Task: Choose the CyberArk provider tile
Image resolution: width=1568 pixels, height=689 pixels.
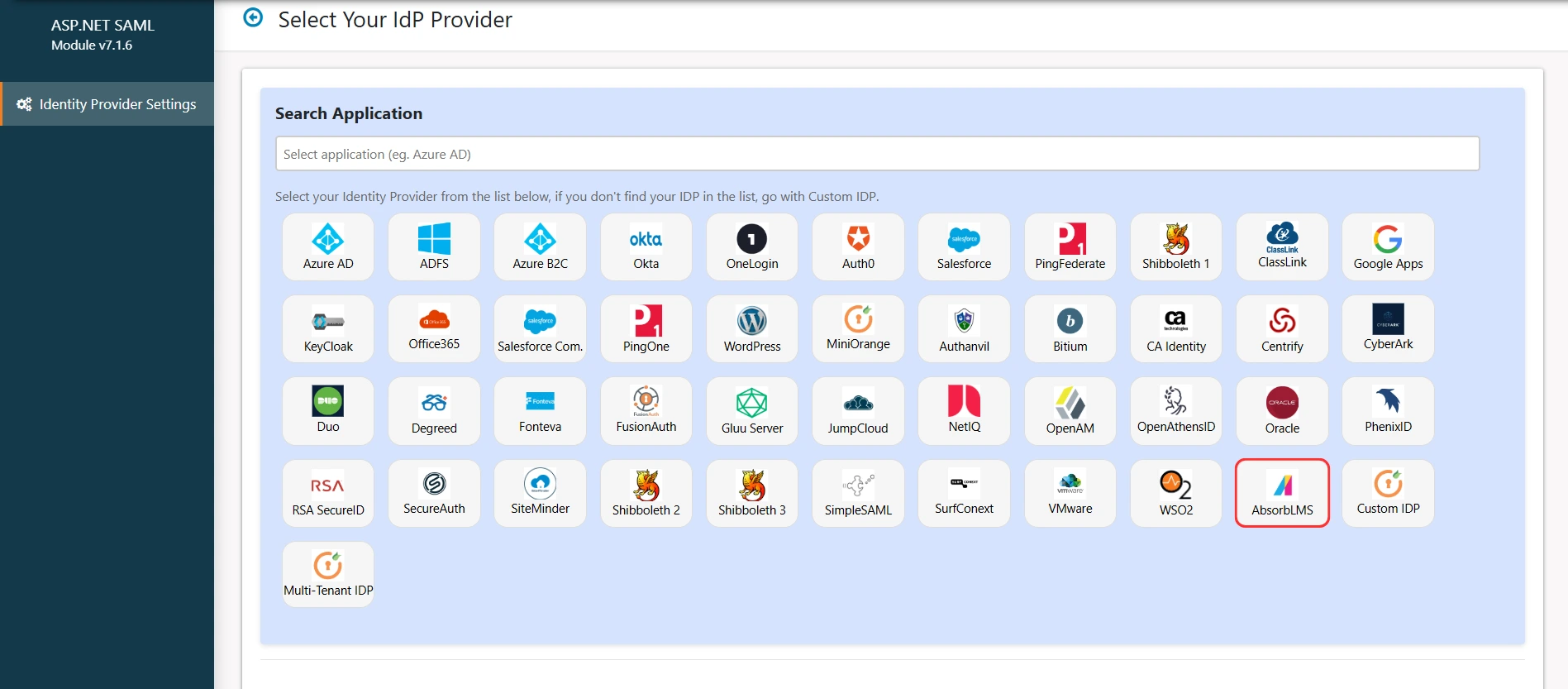Action: (x=1388, y=328)
